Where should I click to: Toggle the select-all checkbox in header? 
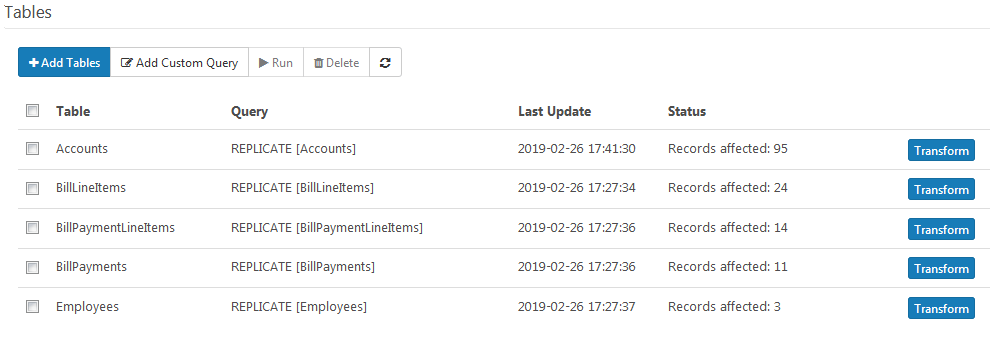point(32,111)
